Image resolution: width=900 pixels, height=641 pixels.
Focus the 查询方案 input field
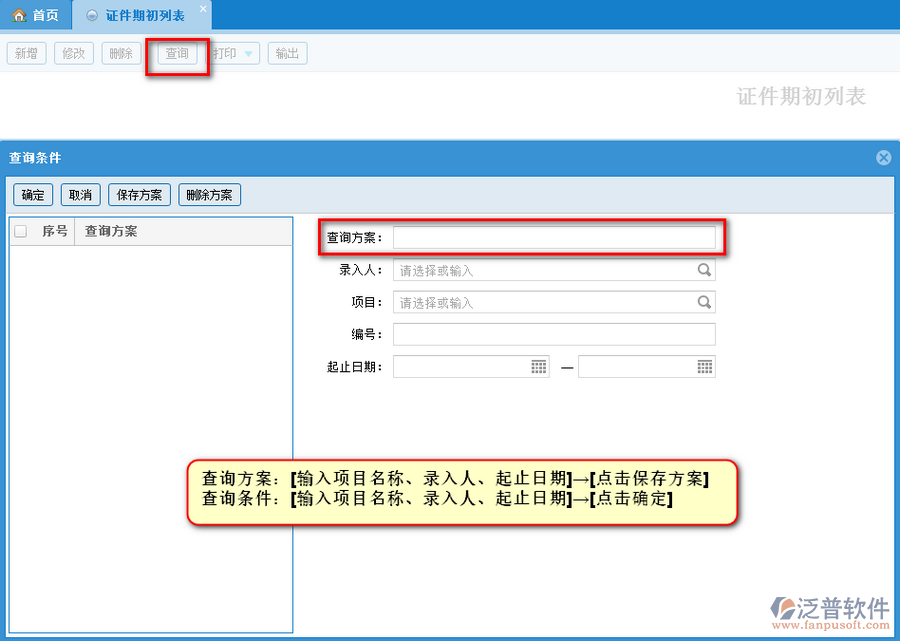(554, 237)
